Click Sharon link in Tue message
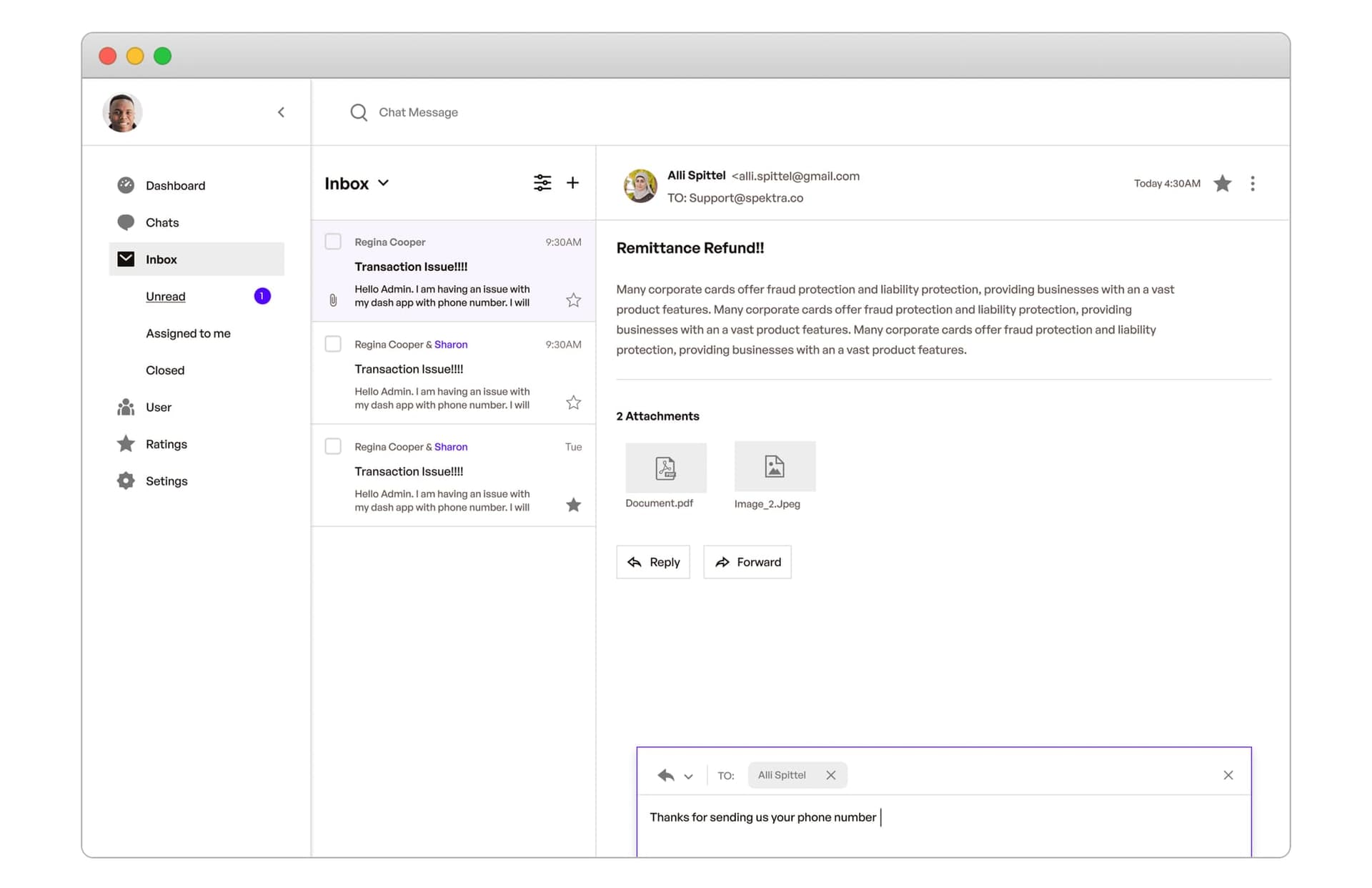 pyautogui.click(x=451, y=447)
